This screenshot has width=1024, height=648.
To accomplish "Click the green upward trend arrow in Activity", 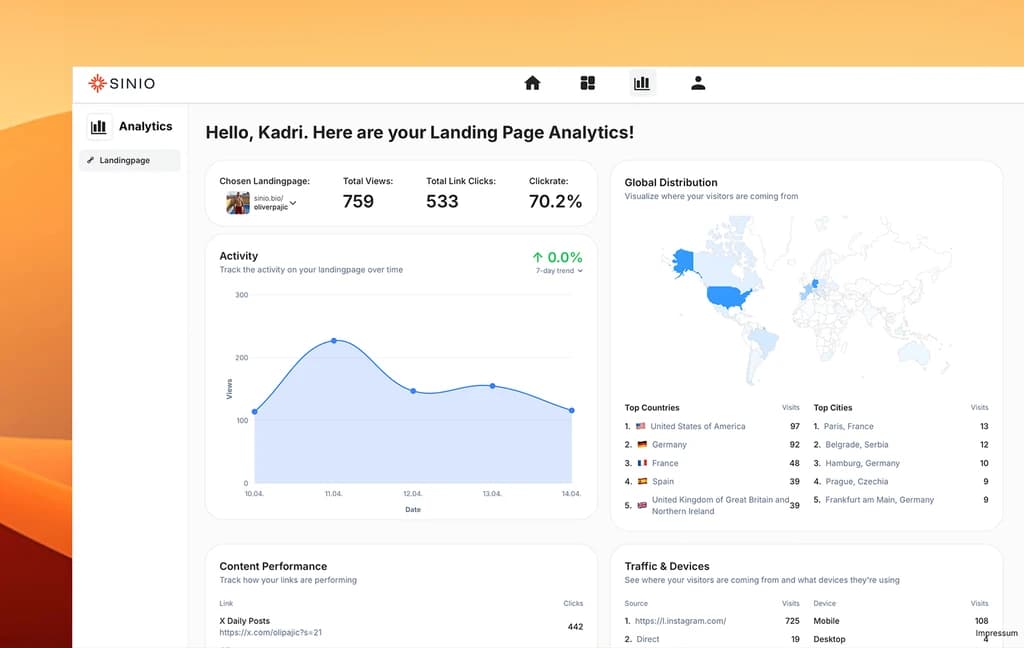I will coord(537,257).
